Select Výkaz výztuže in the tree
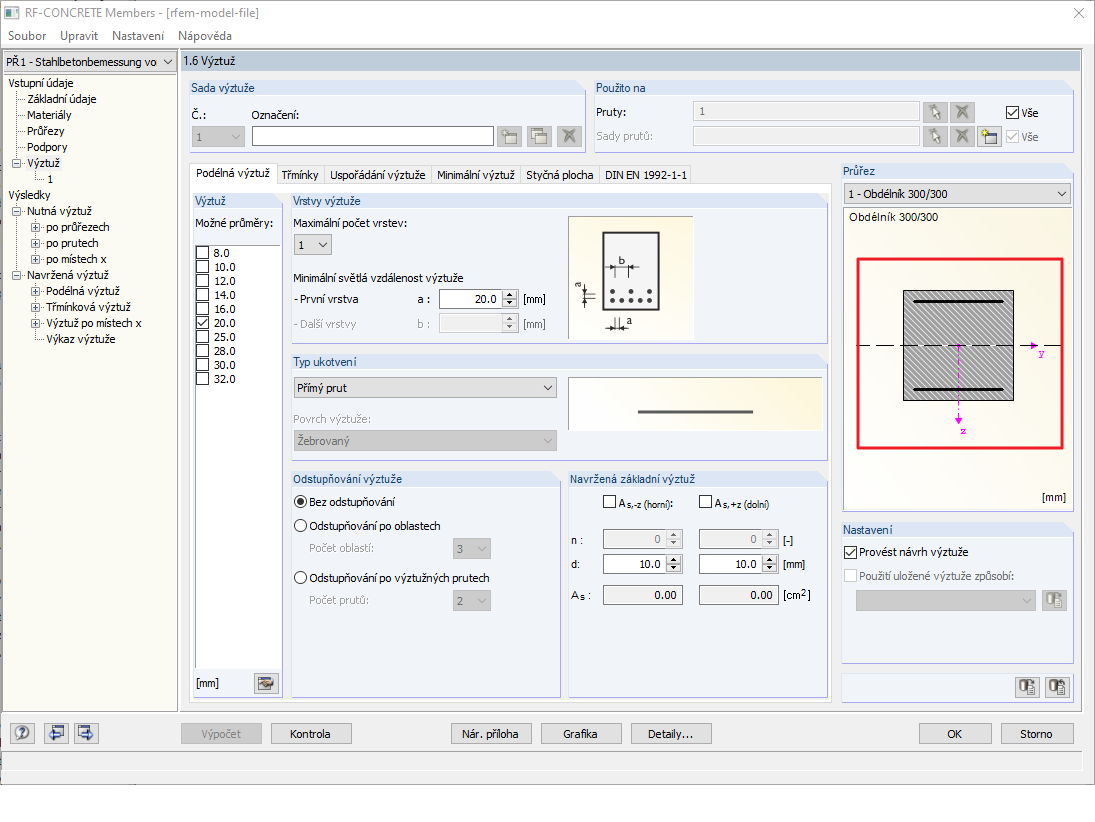The height and width of the screenshot is (822, 1095). [x=81, y=339]
